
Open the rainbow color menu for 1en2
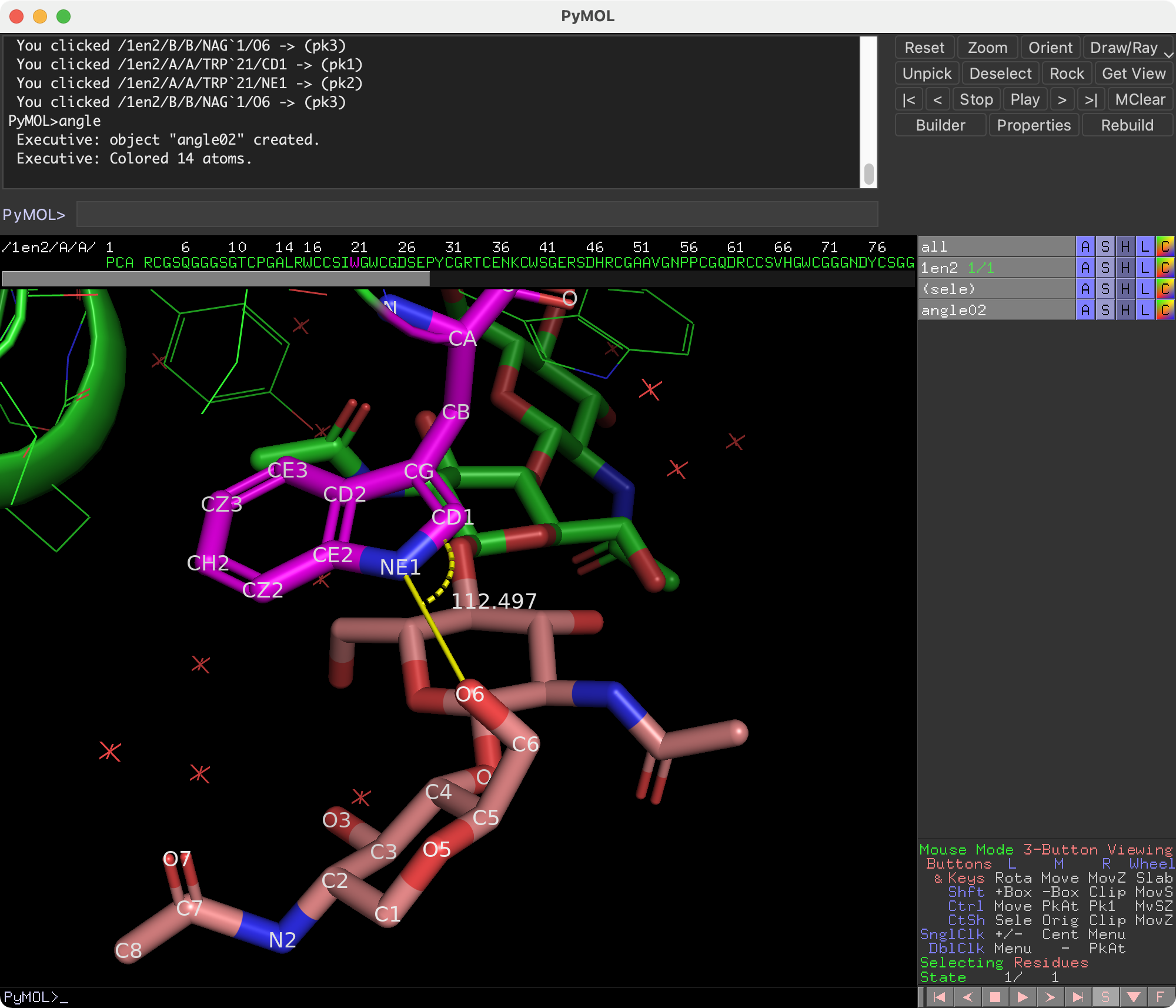click(1164, 268)
